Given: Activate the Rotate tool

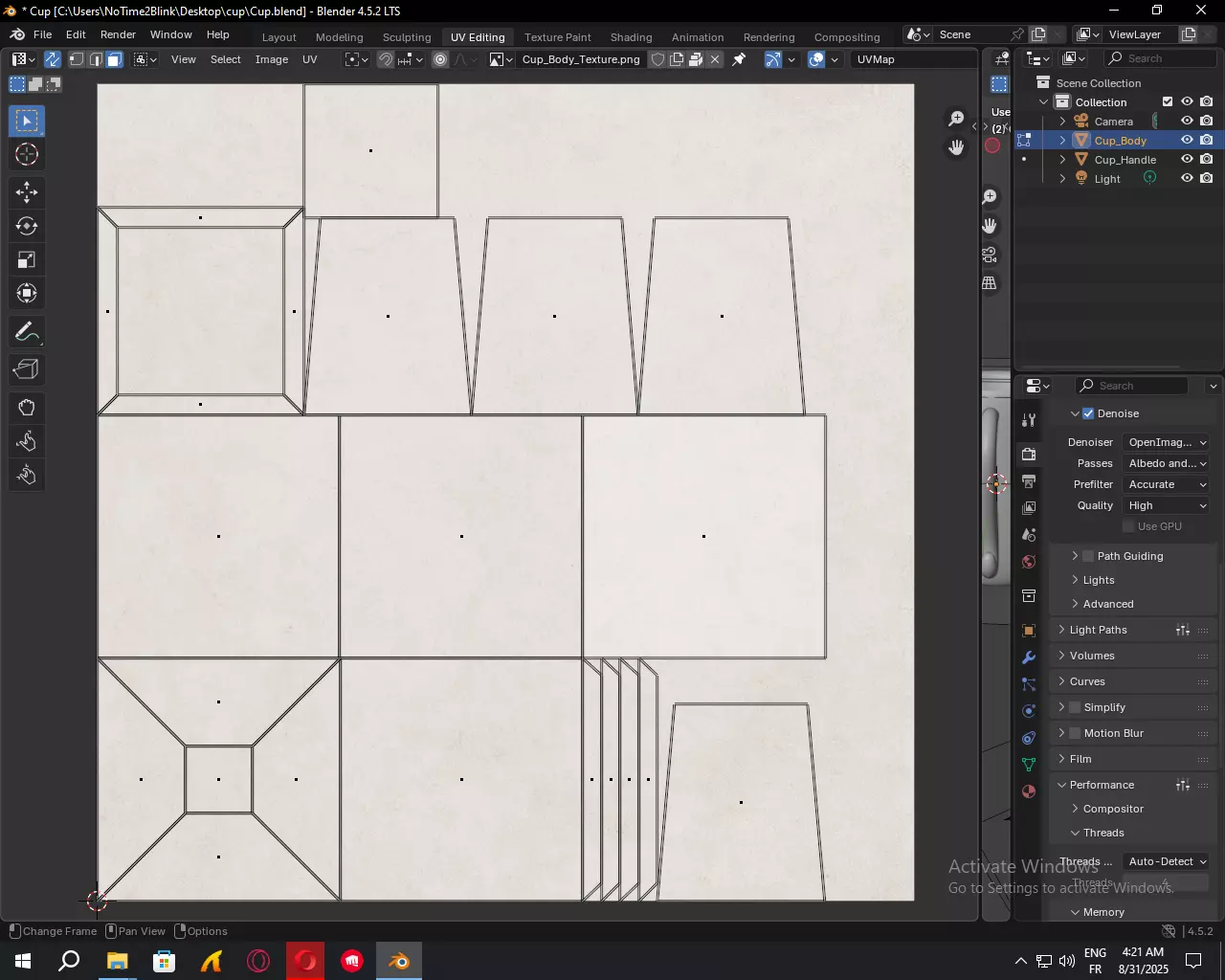Looking at the screenshot, I should tap(27, 227).
